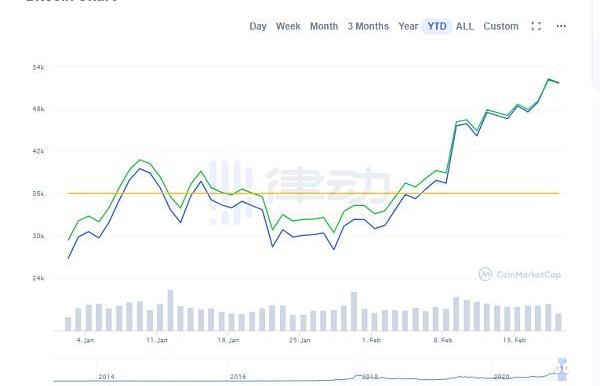The height and width of the screenshot is (386, 600).
Task: Click 2016 on the navigator timeline
Action: 238,377
